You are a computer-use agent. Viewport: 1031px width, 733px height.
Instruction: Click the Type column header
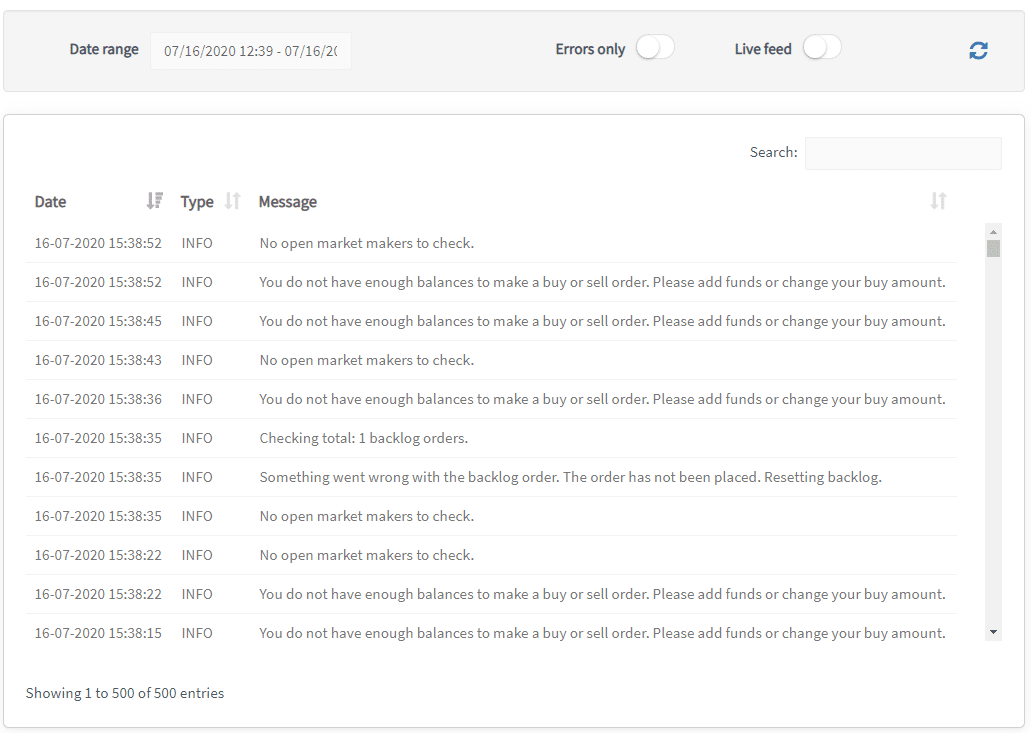[x=197, y=202]
